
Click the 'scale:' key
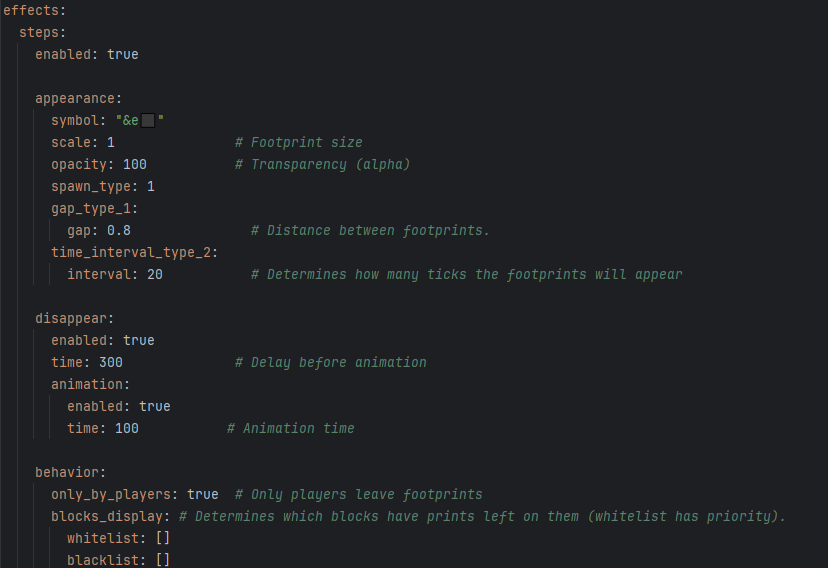pos(74,143)
